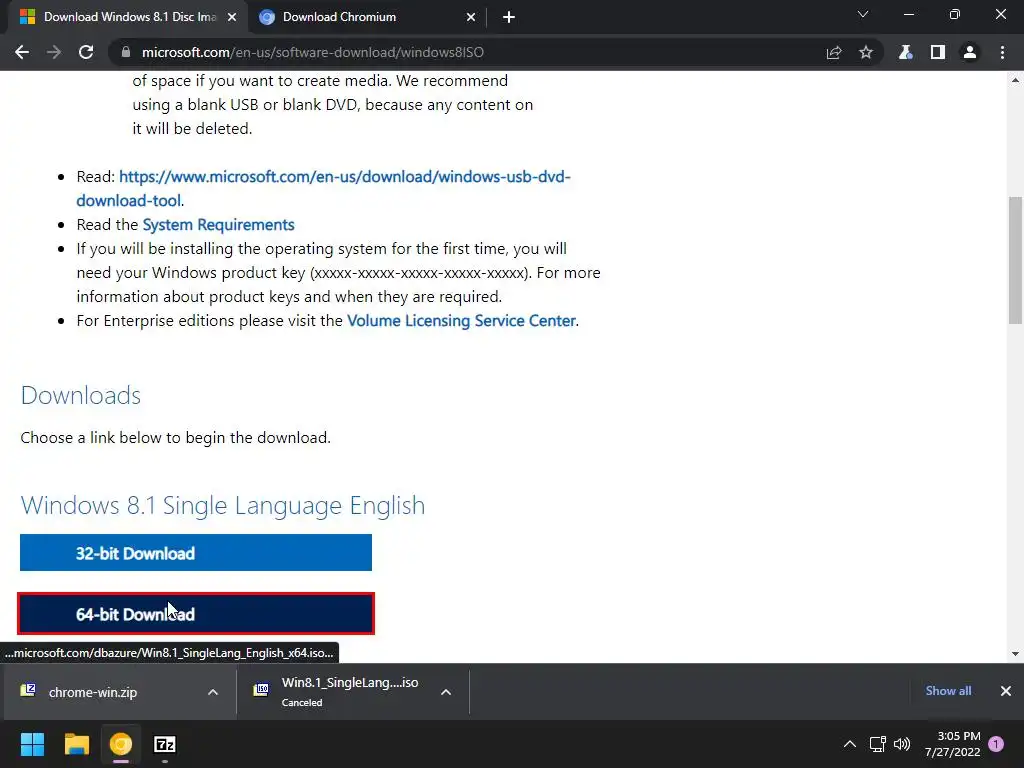This screenshot has width=1024, height=768.
Task: Open network status tray icon
Action: point(877,744)
